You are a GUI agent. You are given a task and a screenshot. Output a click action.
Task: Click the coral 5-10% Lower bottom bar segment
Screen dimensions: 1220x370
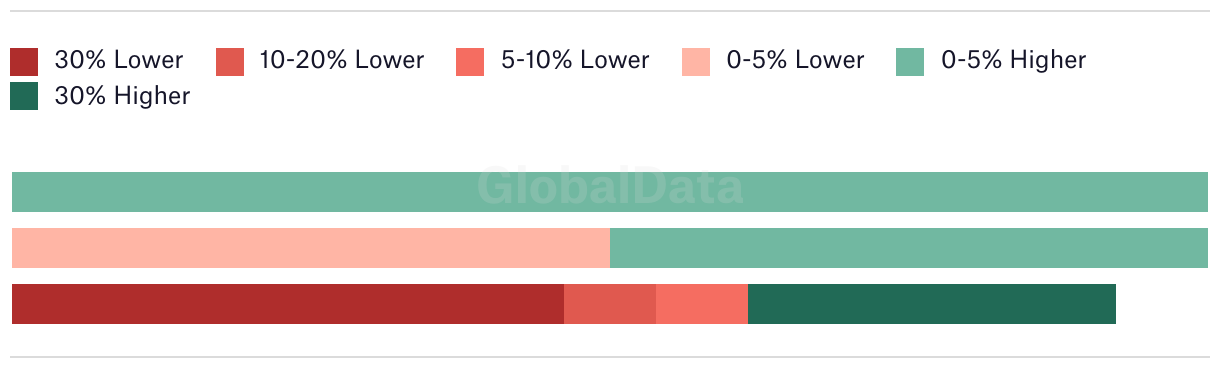click(702, 304)
